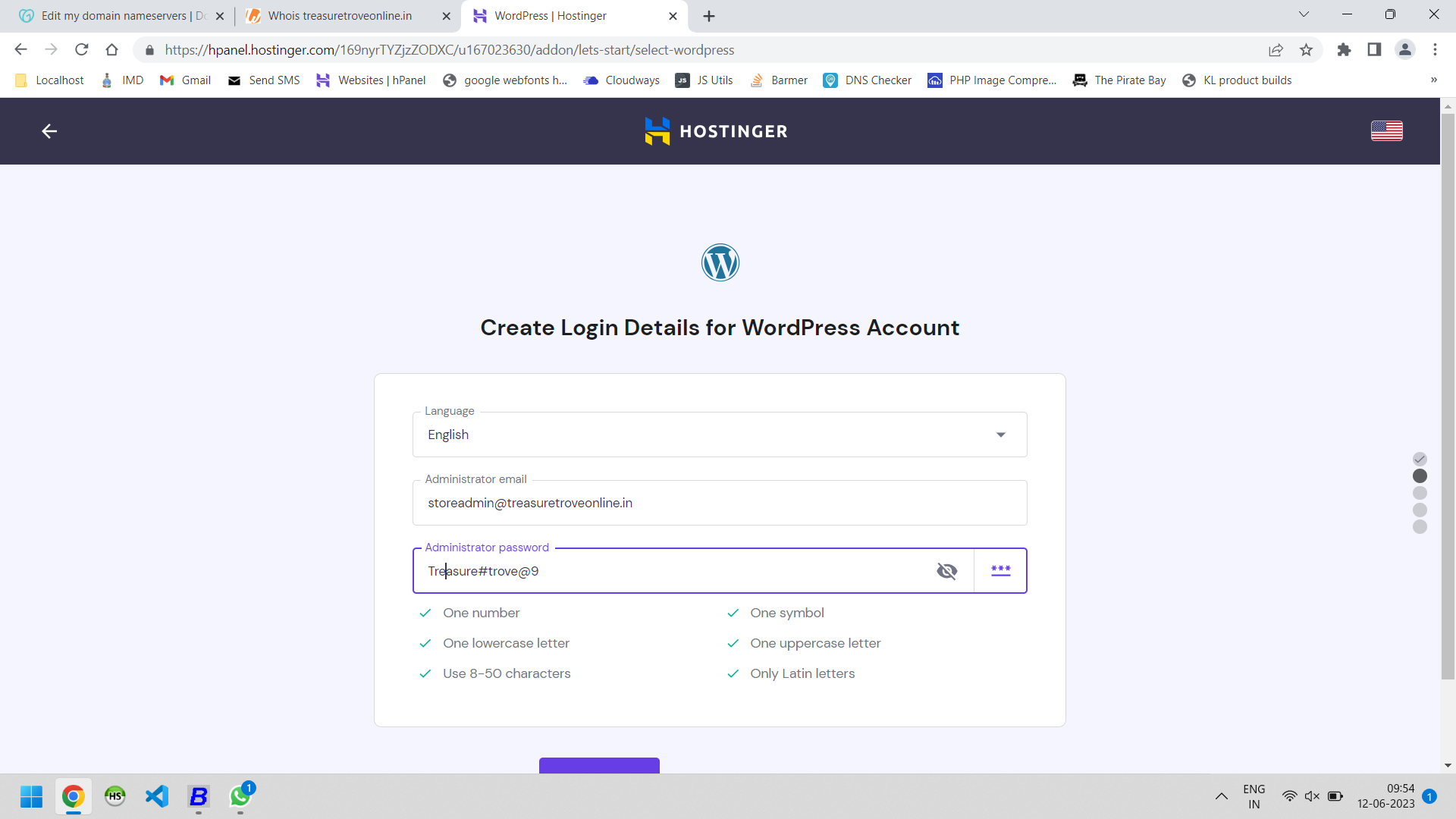Open the Chrome extensions puzzle icon

pos(1344,50)
